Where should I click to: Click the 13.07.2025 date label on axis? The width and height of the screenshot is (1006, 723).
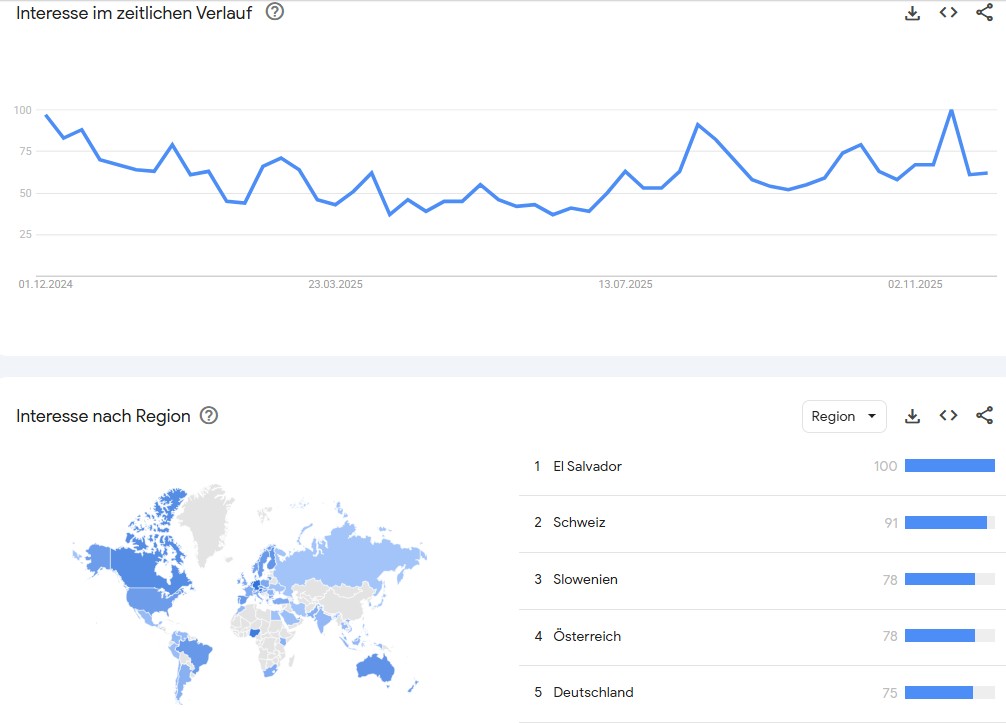[625, 285]
